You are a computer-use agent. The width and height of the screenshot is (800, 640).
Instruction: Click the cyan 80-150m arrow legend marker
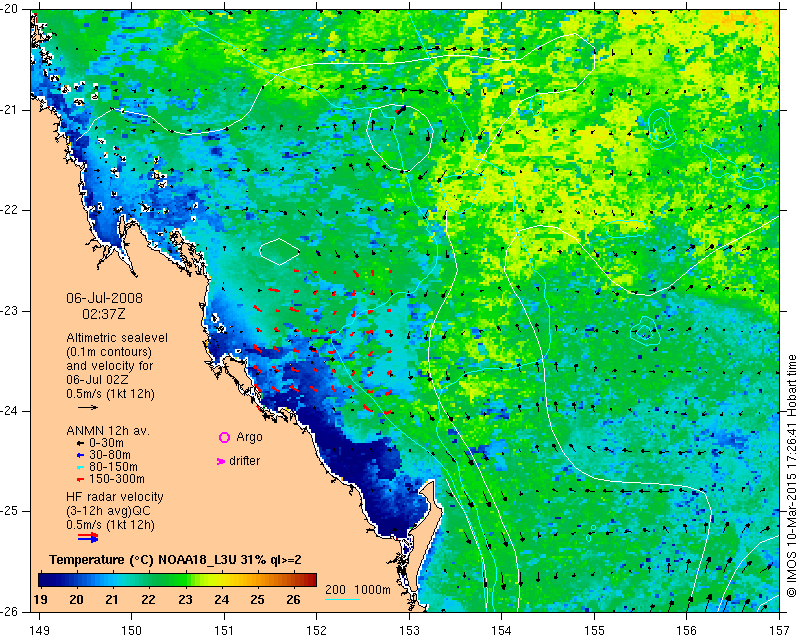point(81,467)
